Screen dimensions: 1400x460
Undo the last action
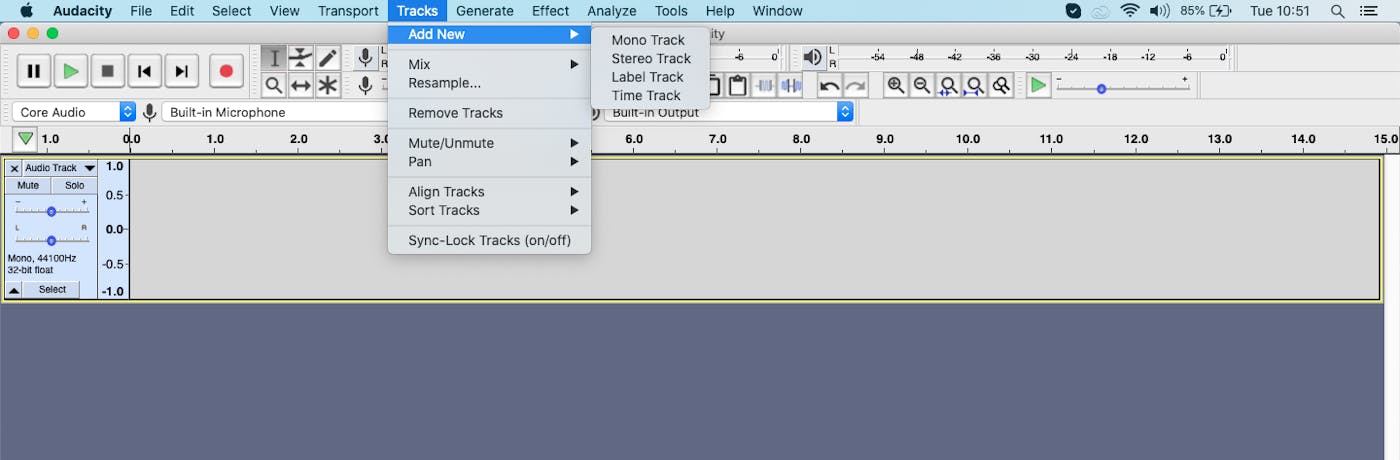[830, 85]
